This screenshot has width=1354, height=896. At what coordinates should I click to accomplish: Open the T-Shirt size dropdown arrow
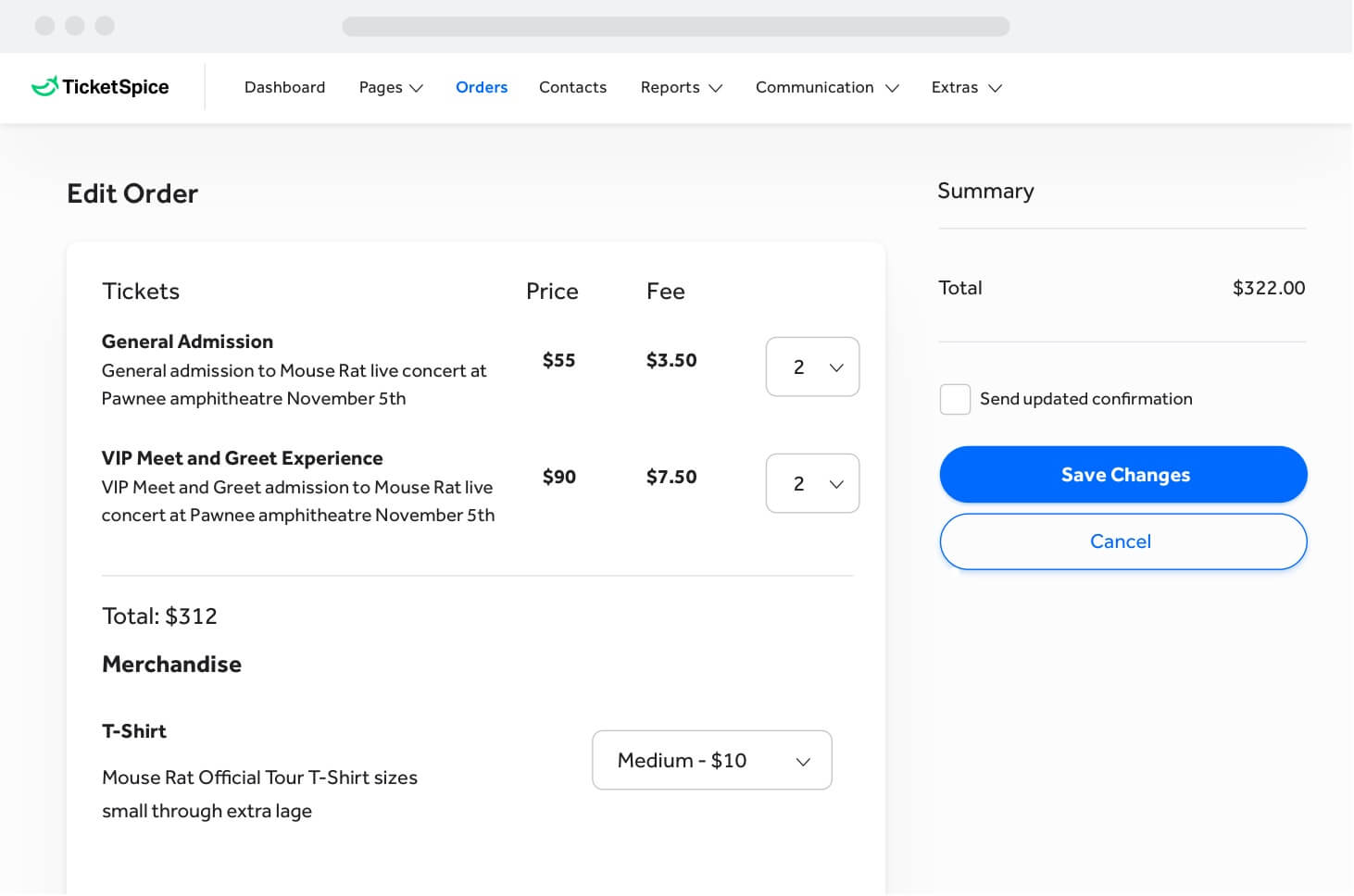point(802,761)
